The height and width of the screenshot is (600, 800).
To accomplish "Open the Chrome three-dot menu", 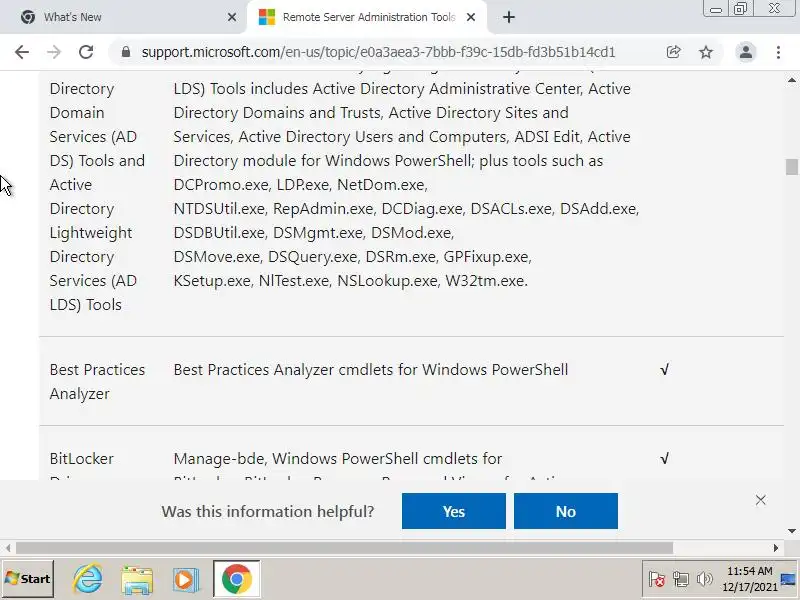I will (x=778, y=52).
